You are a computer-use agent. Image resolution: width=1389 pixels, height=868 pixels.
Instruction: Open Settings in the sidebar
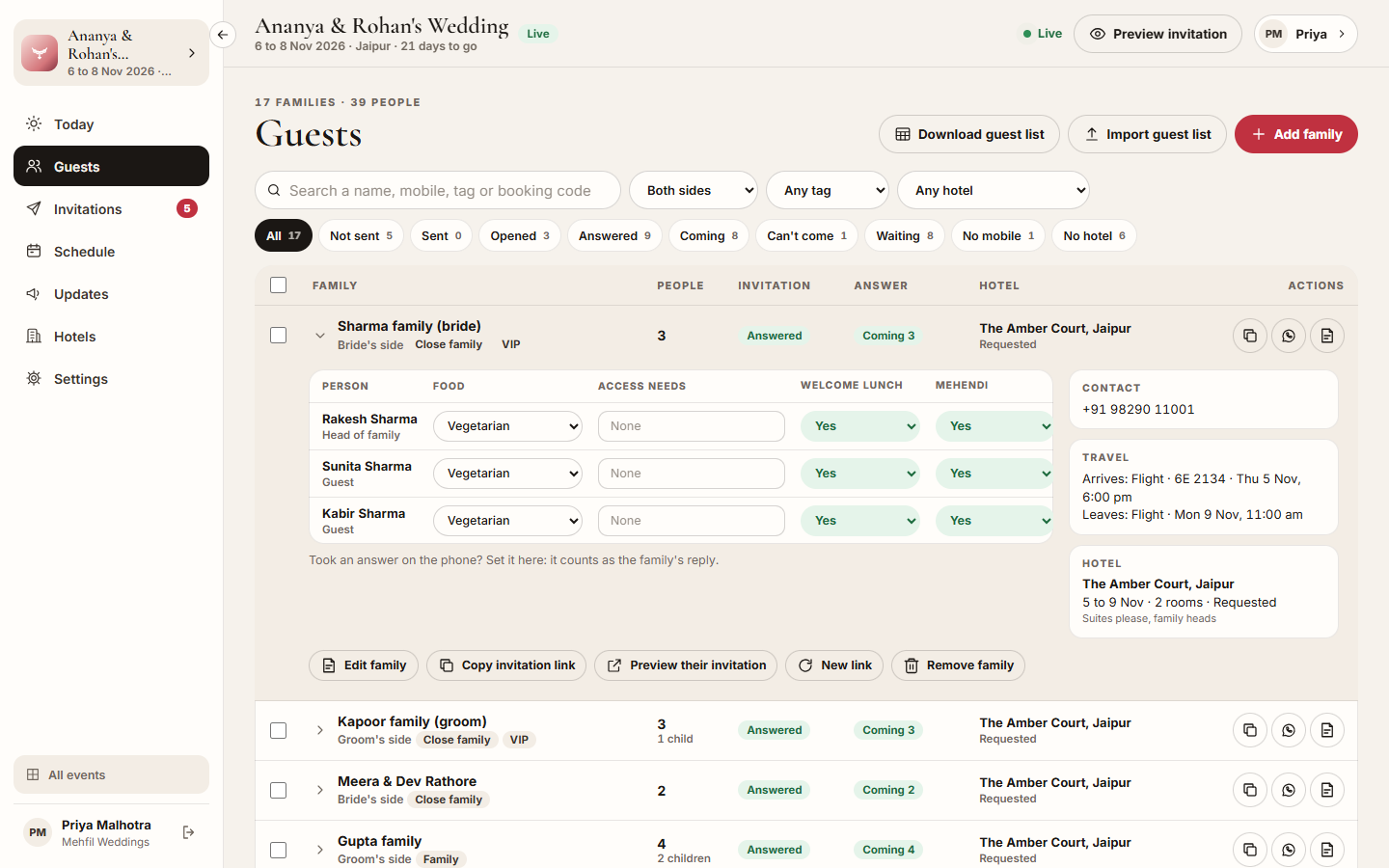click(x=111, y=379)
